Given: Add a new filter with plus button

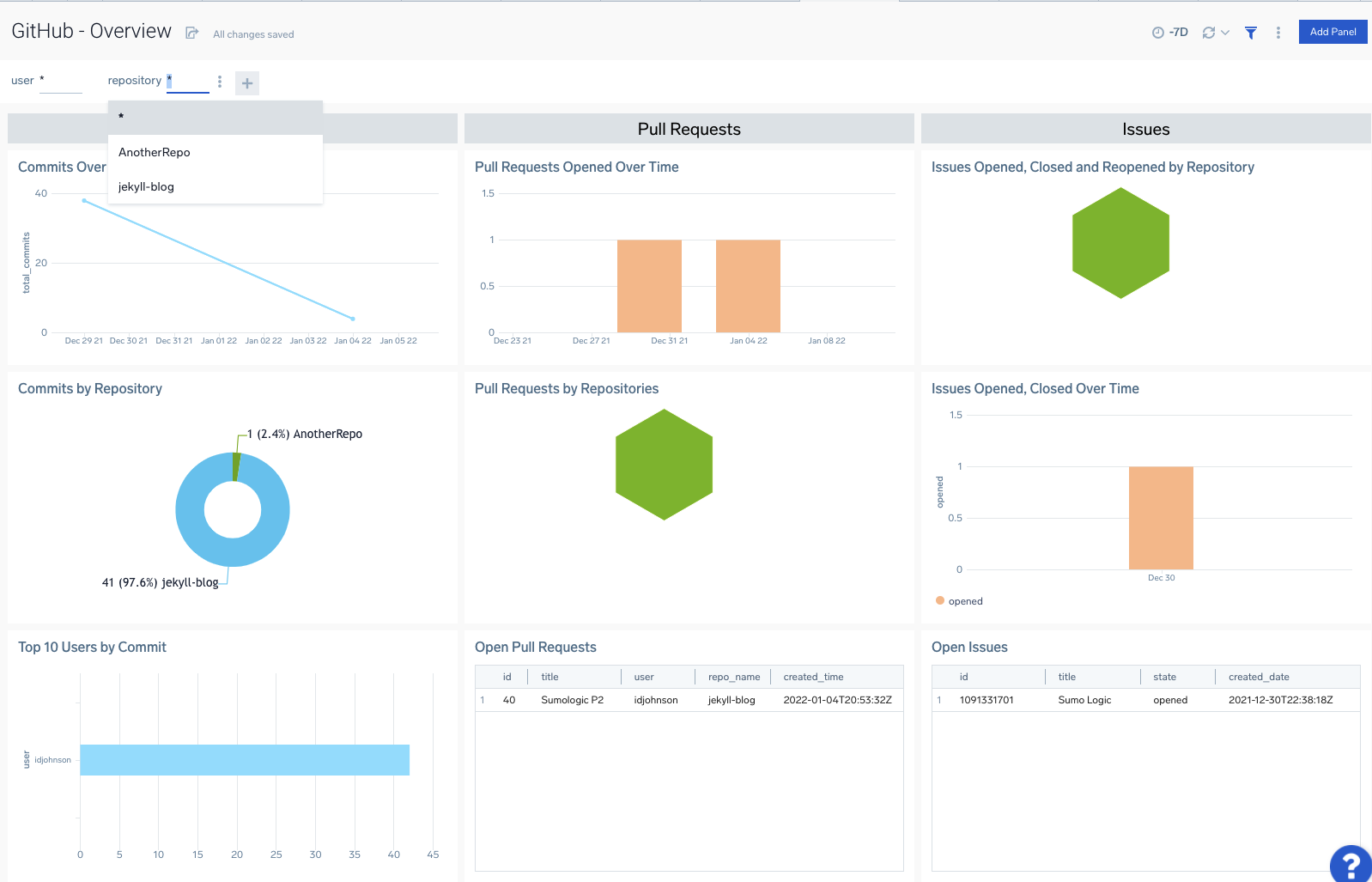Looking at the screenshot, I should (x=247, y=83).
